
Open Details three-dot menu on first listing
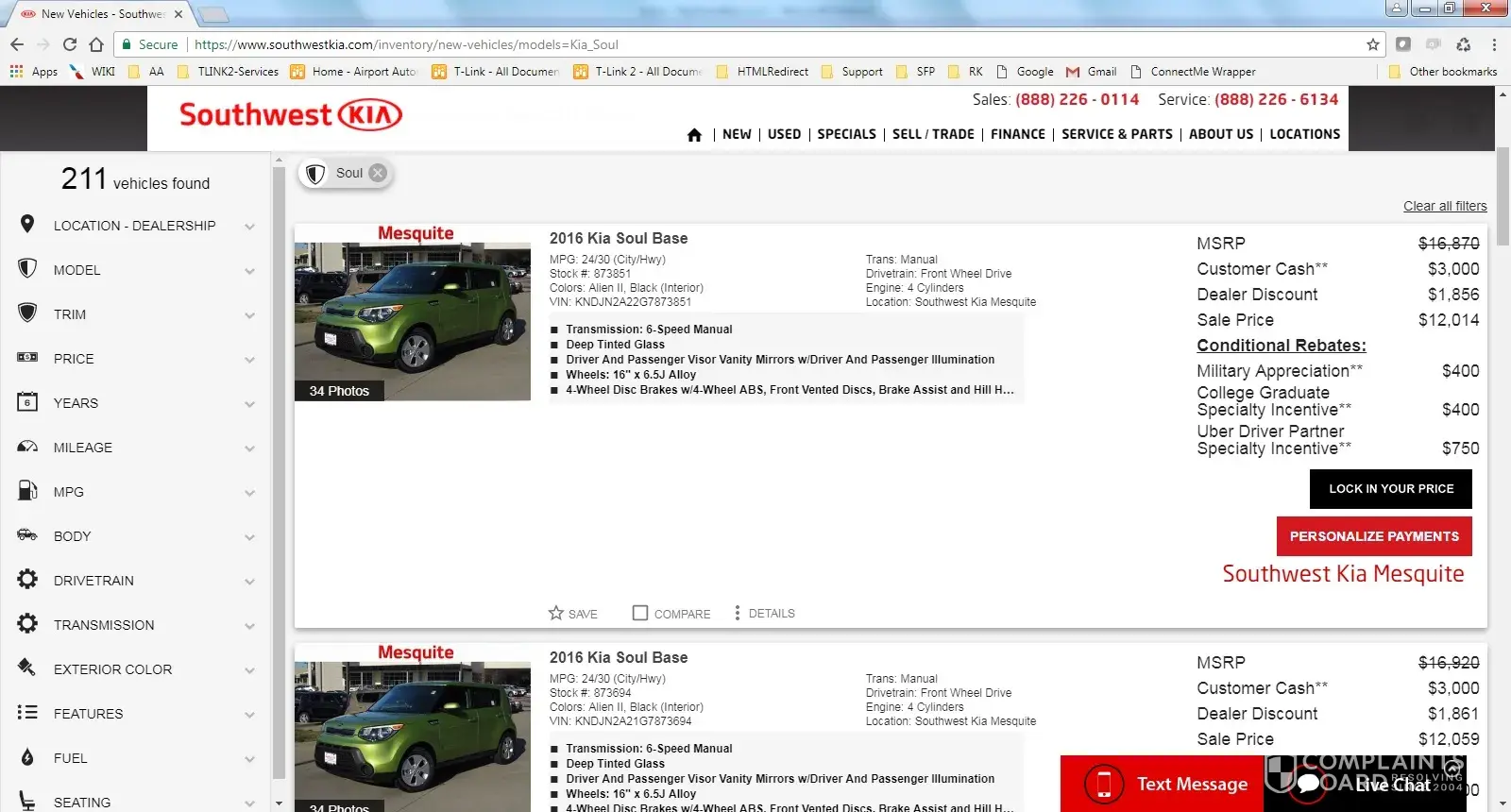tap(738, 613)
